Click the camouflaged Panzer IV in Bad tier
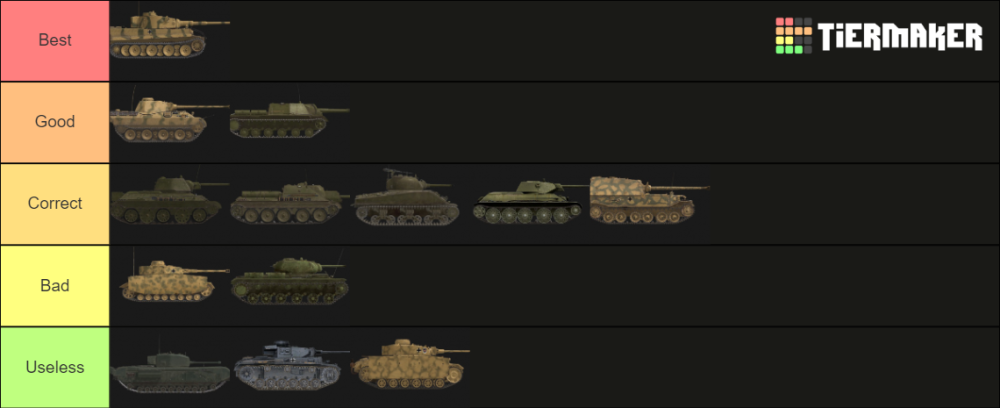This screenshot has width=1000, height=408. pyautogui.click(x=173, y=279)
